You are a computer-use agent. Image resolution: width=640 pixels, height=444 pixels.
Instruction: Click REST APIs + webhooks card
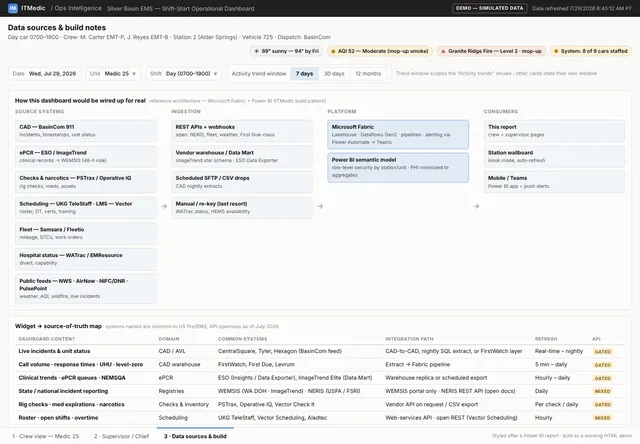[242, 131]
